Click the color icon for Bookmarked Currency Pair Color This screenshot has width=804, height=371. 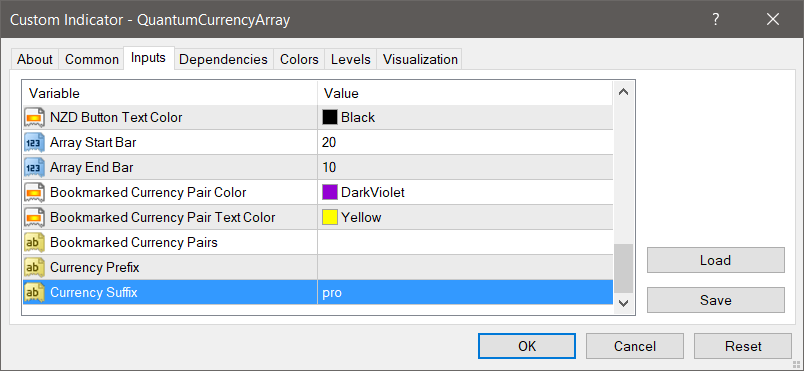click(x=34, y=193)
